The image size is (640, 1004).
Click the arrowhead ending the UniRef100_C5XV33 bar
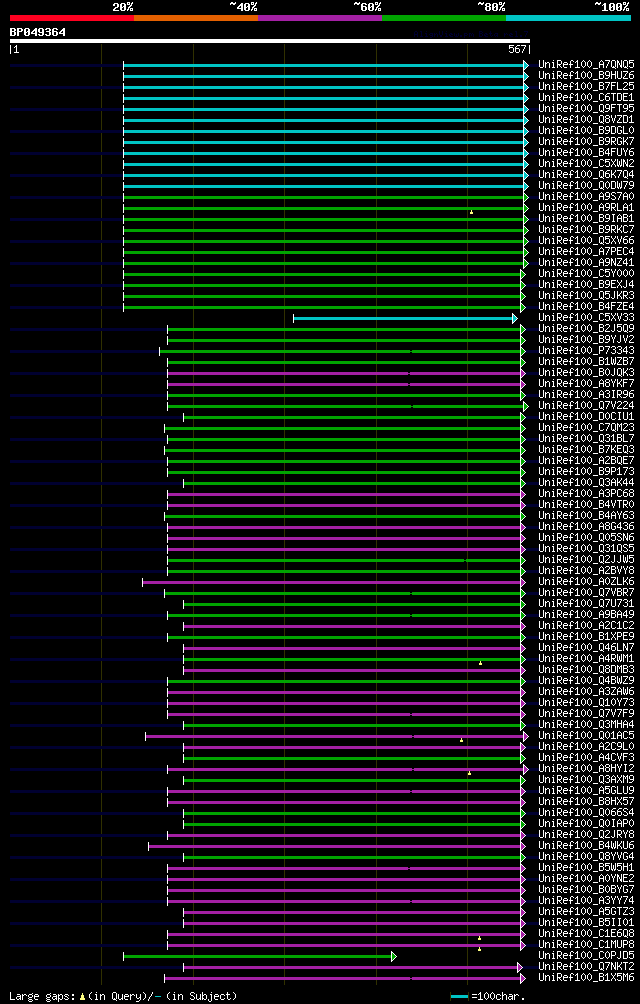coord(515,318)
